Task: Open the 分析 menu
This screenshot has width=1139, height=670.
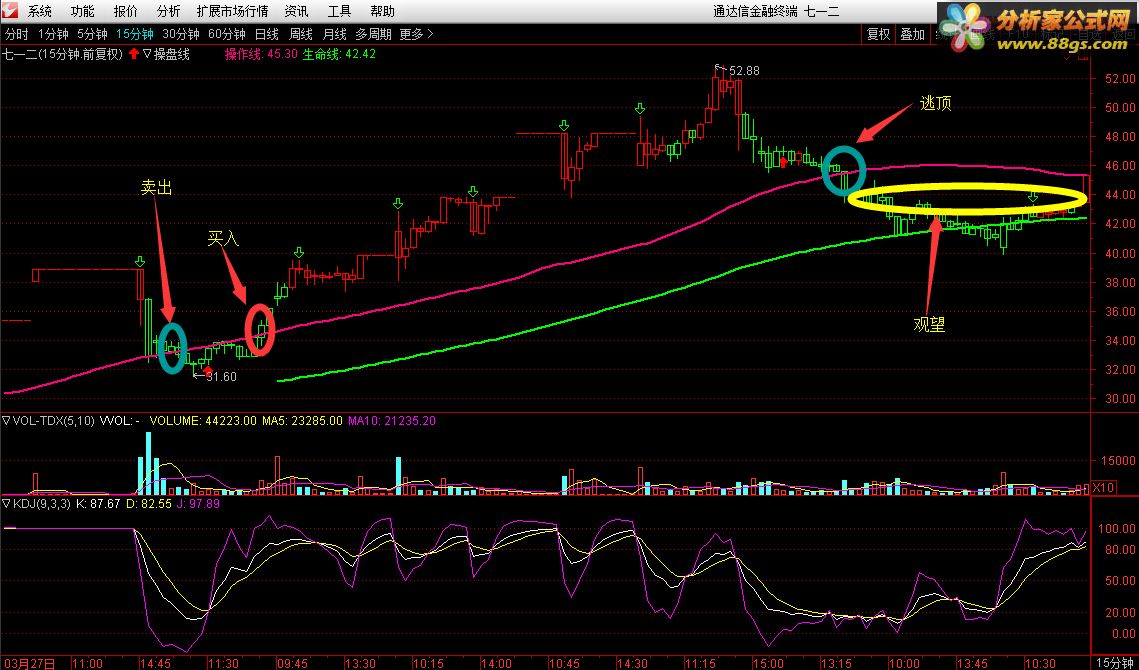Action: (169, 11)
